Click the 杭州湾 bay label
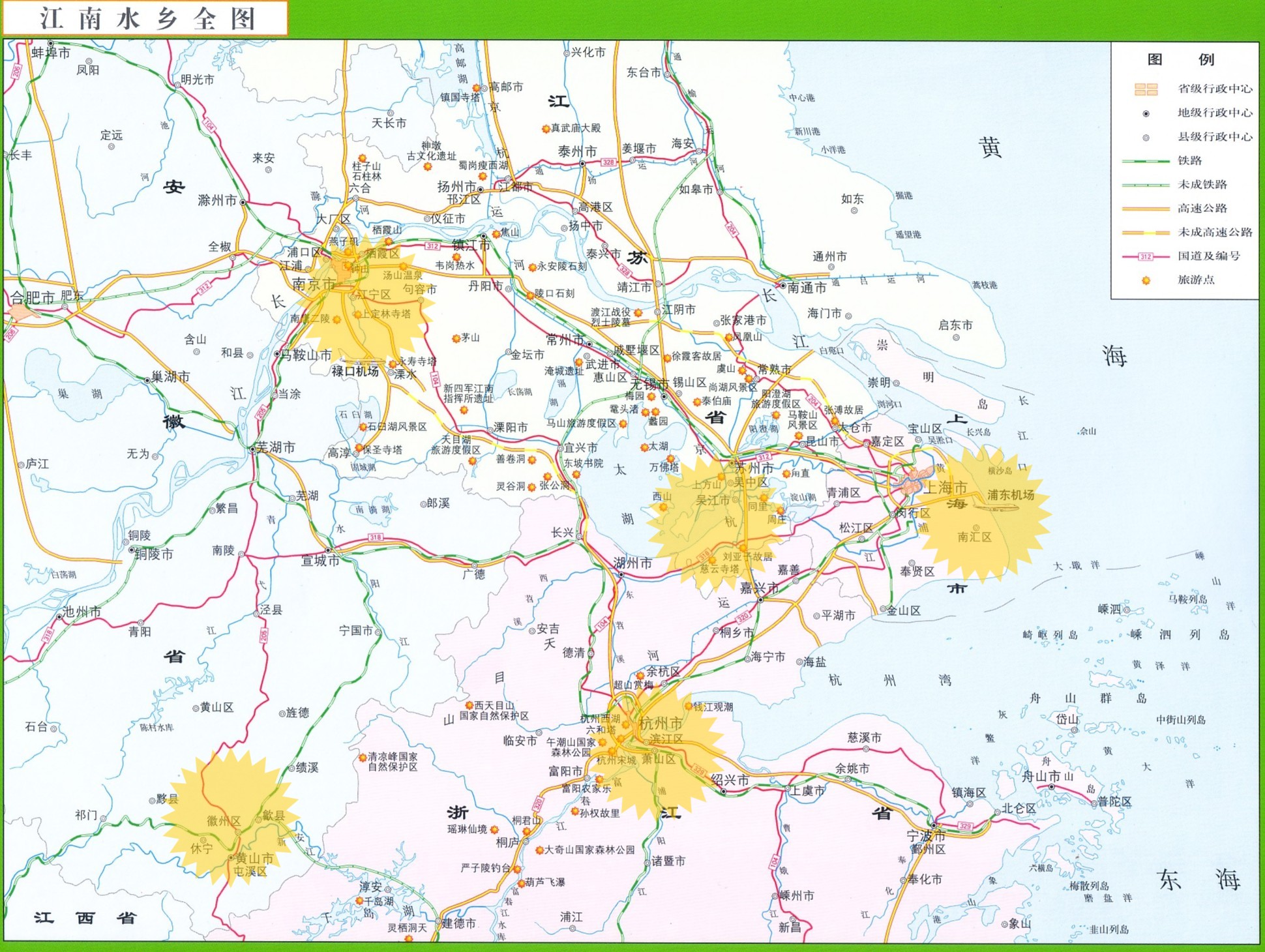Viewport: 1265px width, 952px height. pos(889,681)
